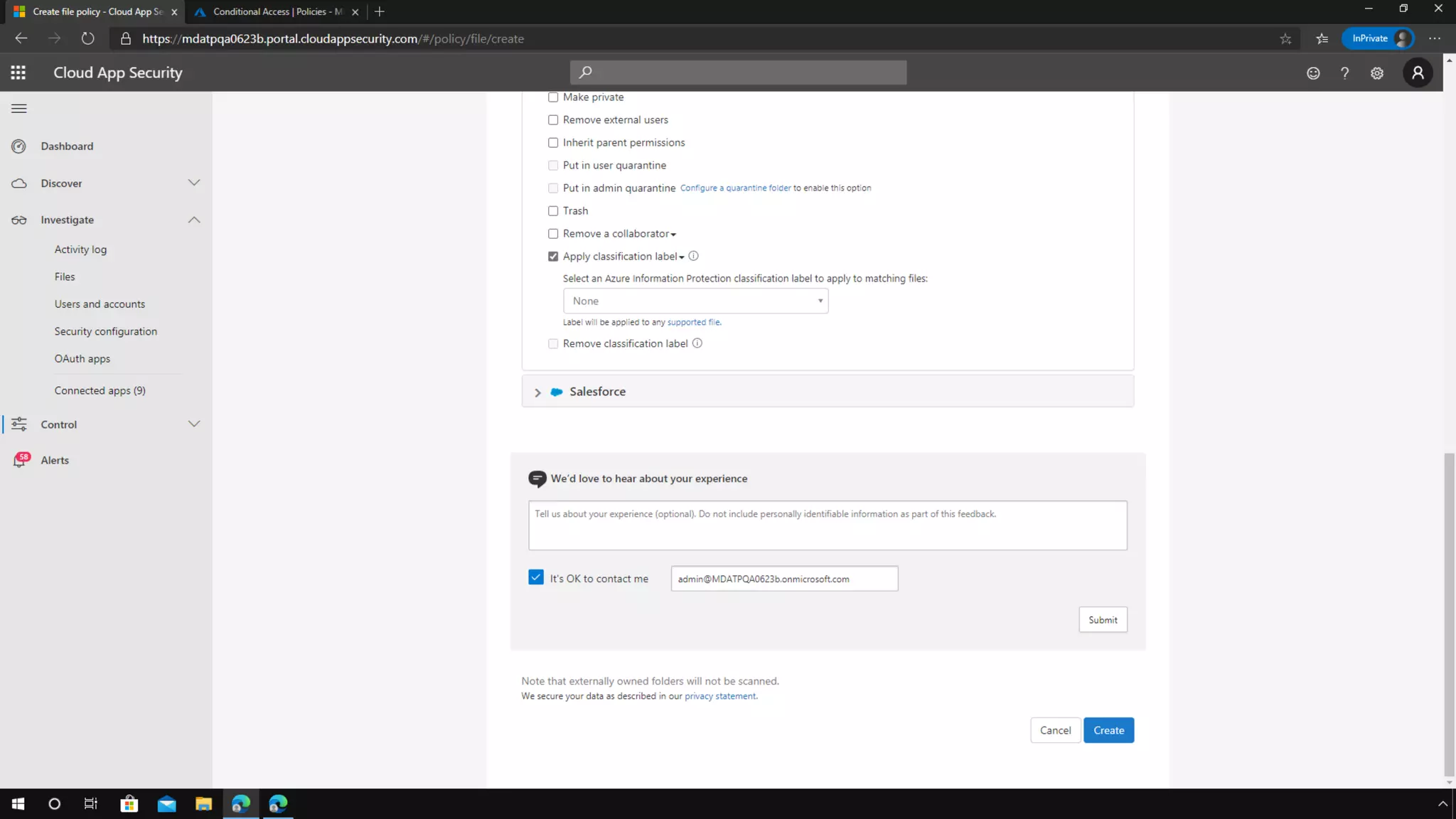Open the app launcher waffle icon
The width and height of the screenshot is (1456, 819).
coord(18,73)
